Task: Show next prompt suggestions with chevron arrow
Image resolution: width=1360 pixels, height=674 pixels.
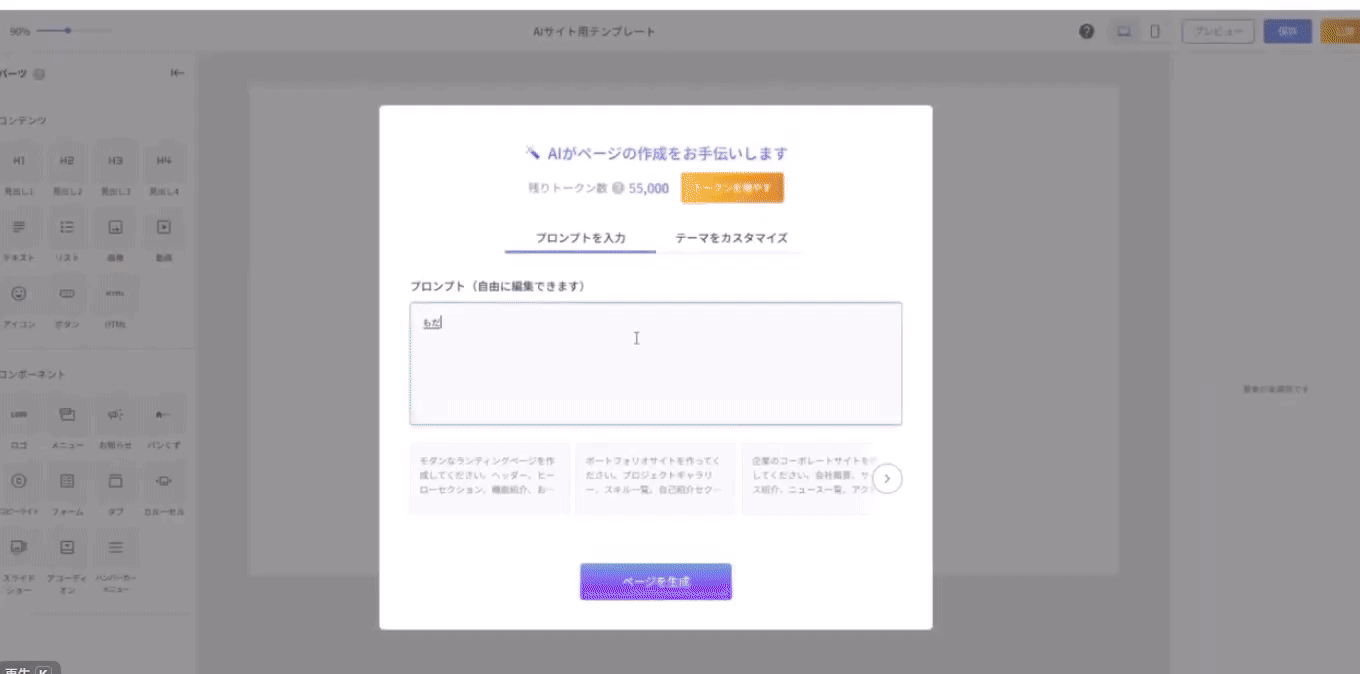Action: pos(887,479)
